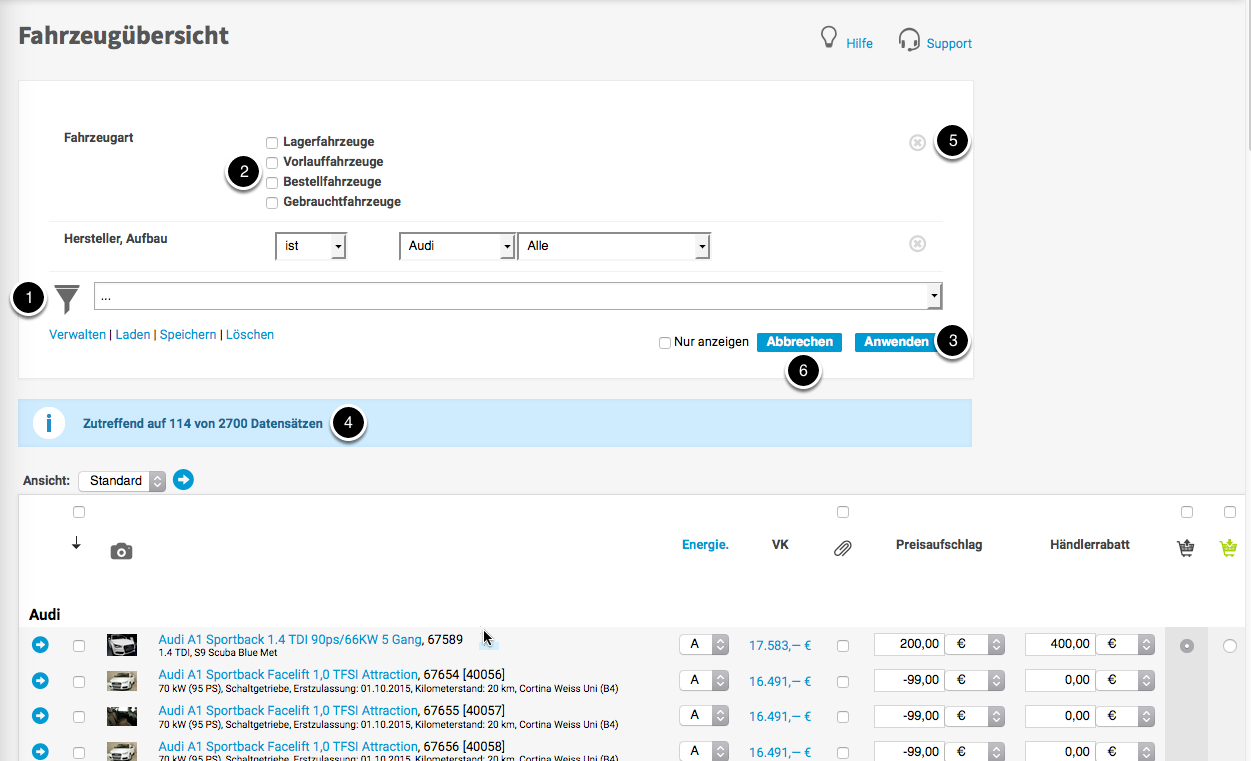Screen dimensions: 1251x761
Task: Click the green shopping basket icon
Action: coord(1229,547)
